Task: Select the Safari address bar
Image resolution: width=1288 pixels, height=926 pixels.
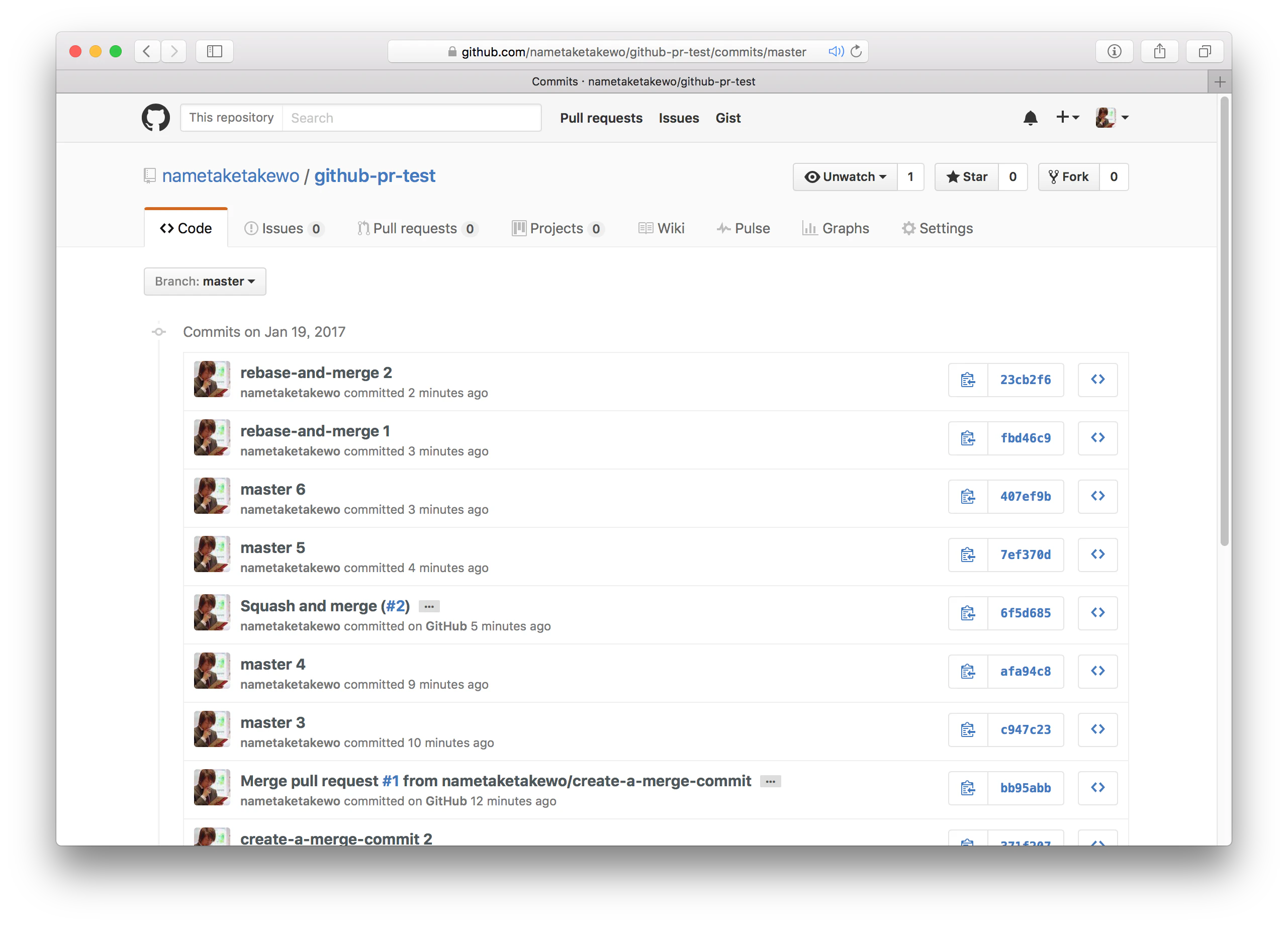Action: click(x=628, y=52)
